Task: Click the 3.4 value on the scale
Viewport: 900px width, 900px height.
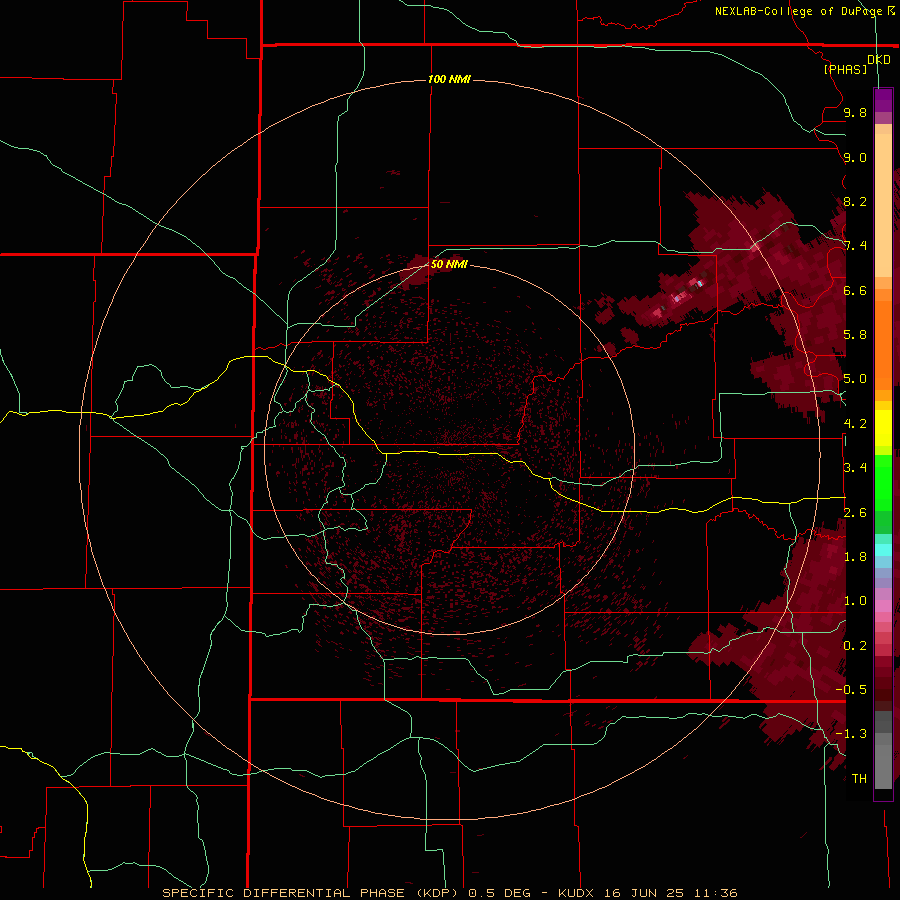Action: pyautogui.click(x=855, y=468)
